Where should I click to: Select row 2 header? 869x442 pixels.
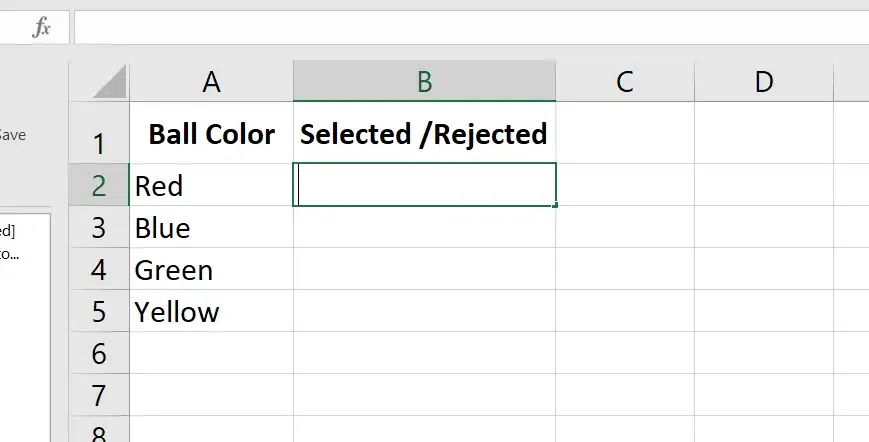click(x=98, y=185)
